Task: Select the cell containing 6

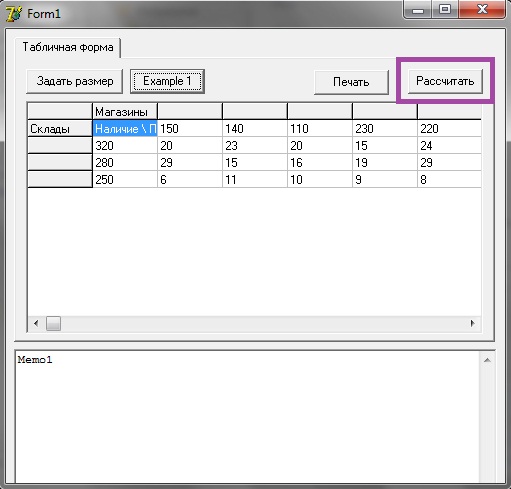Action: (190, 180)
